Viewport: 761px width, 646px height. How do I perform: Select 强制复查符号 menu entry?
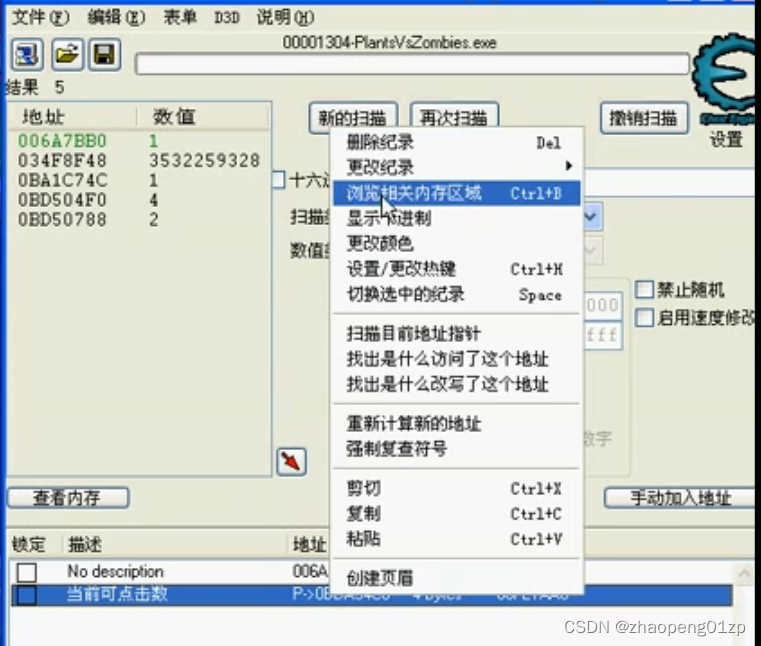pyautogui.click(x=457, y=448)
